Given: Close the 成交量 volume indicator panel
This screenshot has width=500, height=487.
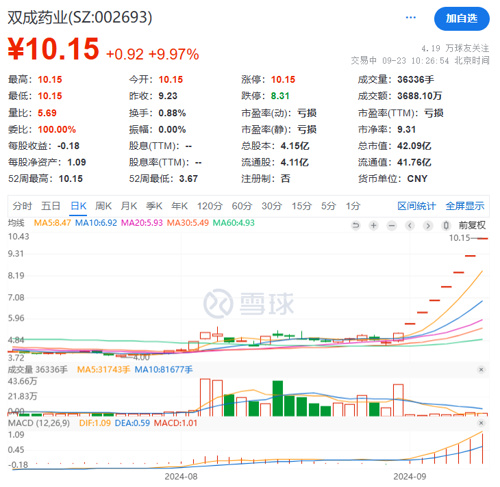Looking at the screenshot, I should click(x=481, y=369).
